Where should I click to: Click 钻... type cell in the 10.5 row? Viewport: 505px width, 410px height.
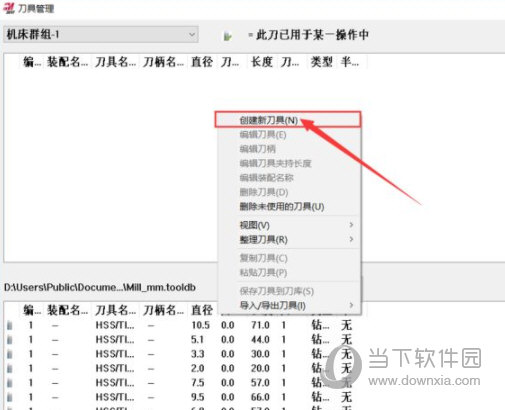[320, 325]
